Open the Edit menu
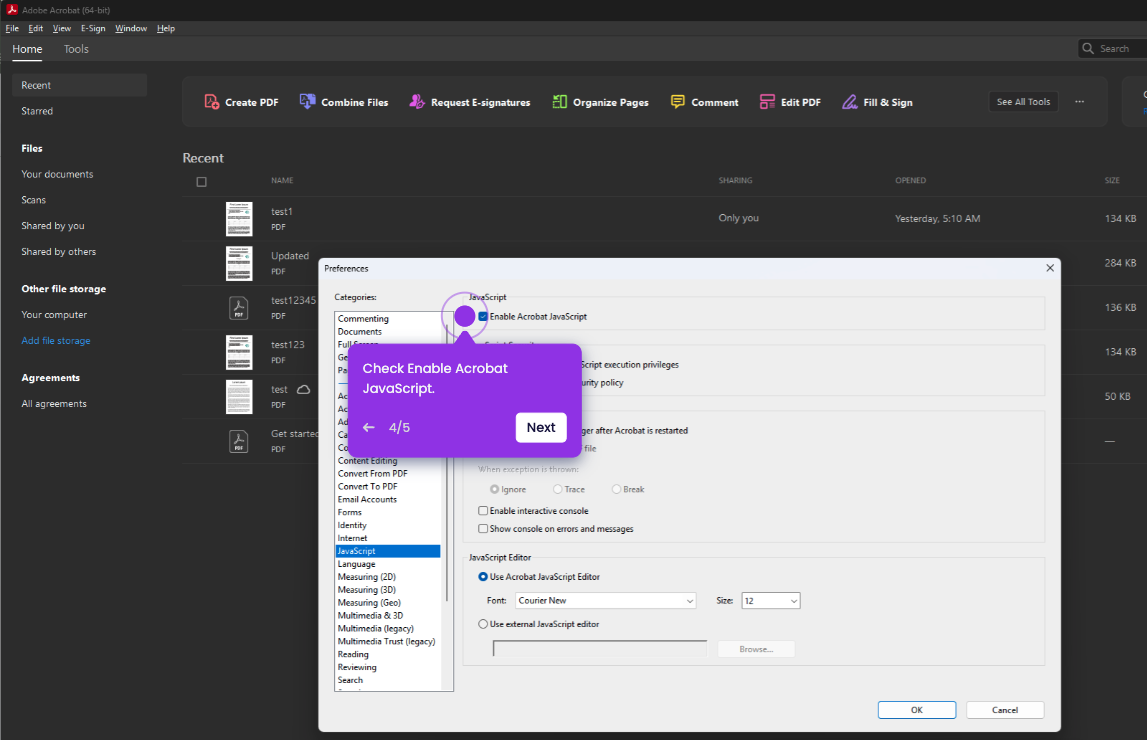 (x=36, y=29)
